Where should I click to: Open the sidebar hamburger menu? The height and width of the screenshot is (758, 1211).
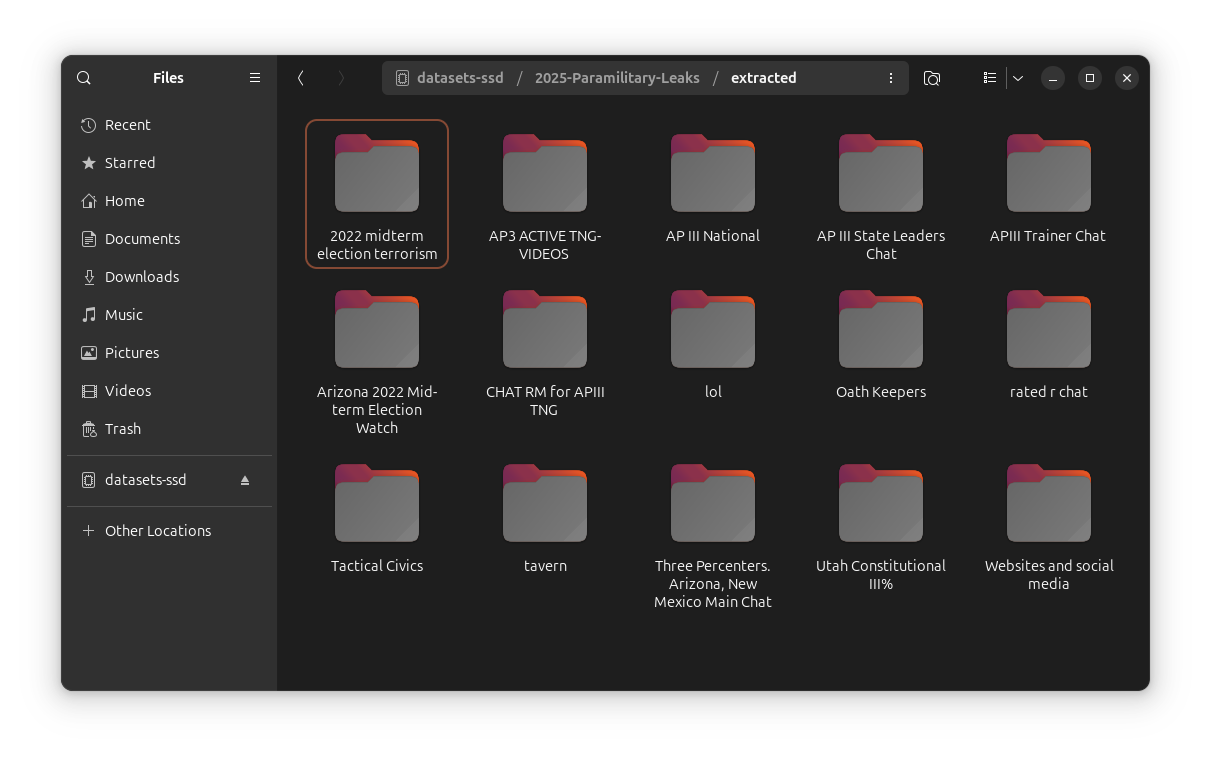pyautogui.click(x=255, y=78)
